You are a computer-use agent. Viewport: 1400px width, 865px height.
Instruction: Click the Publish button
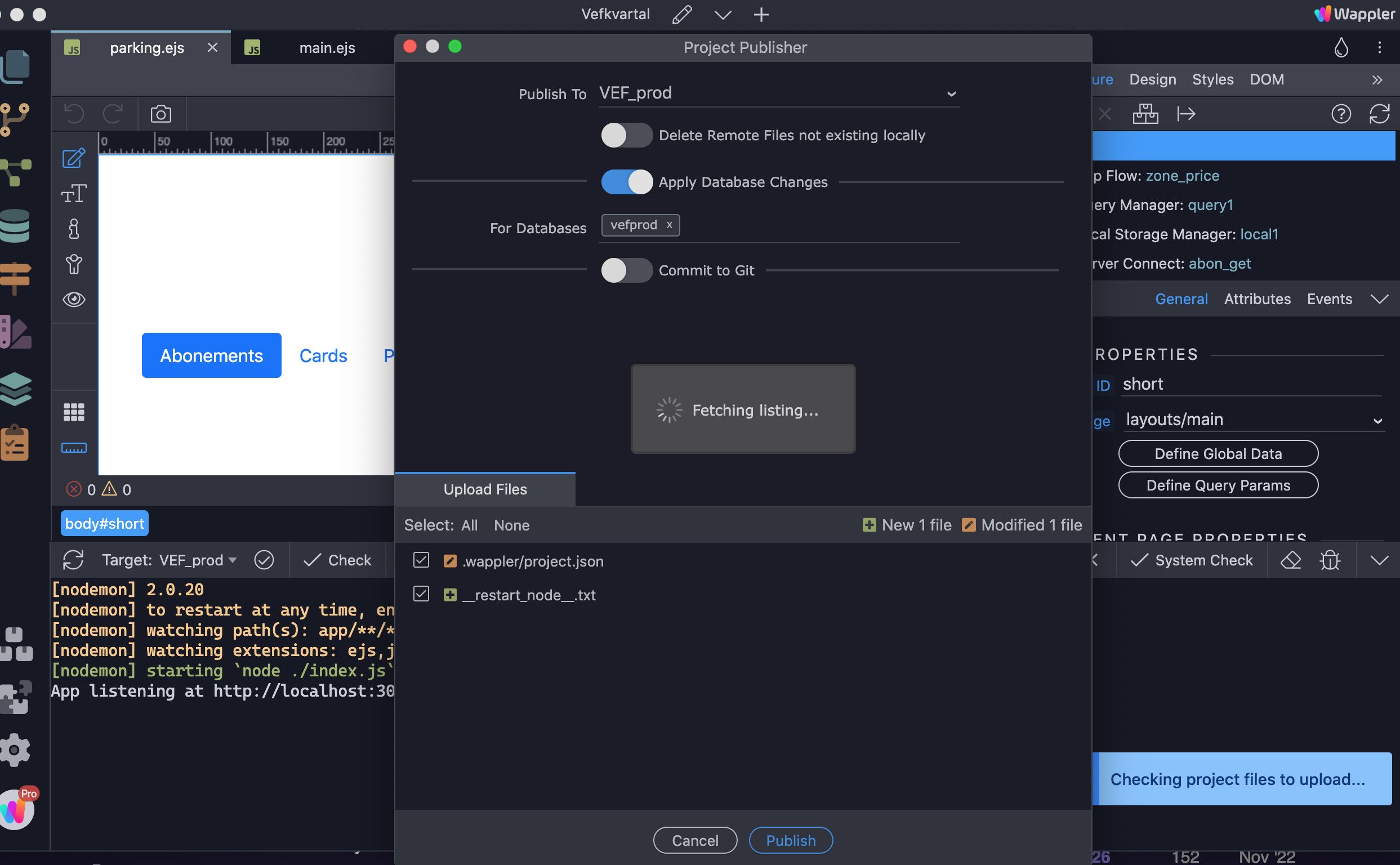tap(791, 840)
